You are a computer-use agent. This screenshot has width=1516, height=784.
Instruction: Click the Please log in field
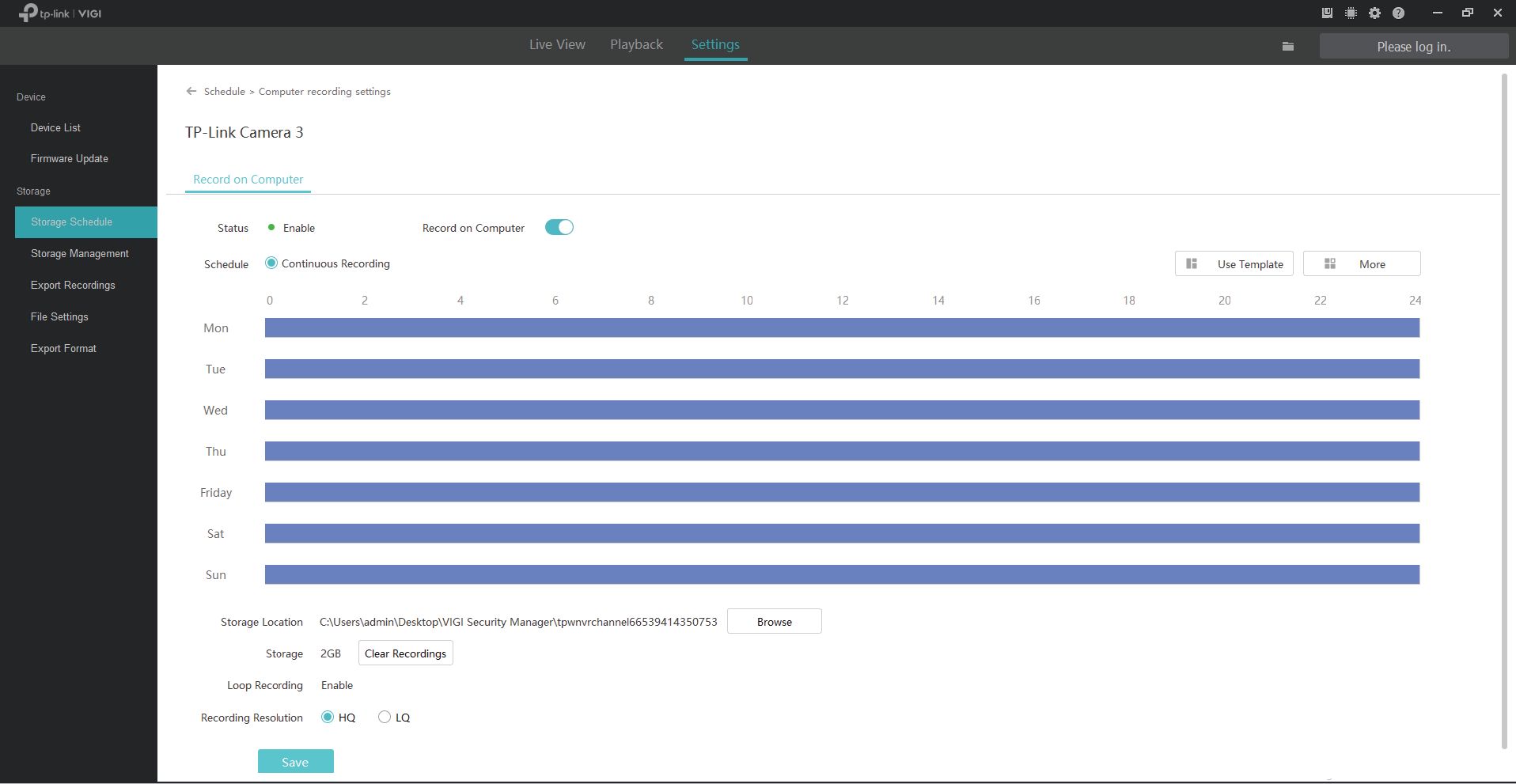pos(1413,47)
